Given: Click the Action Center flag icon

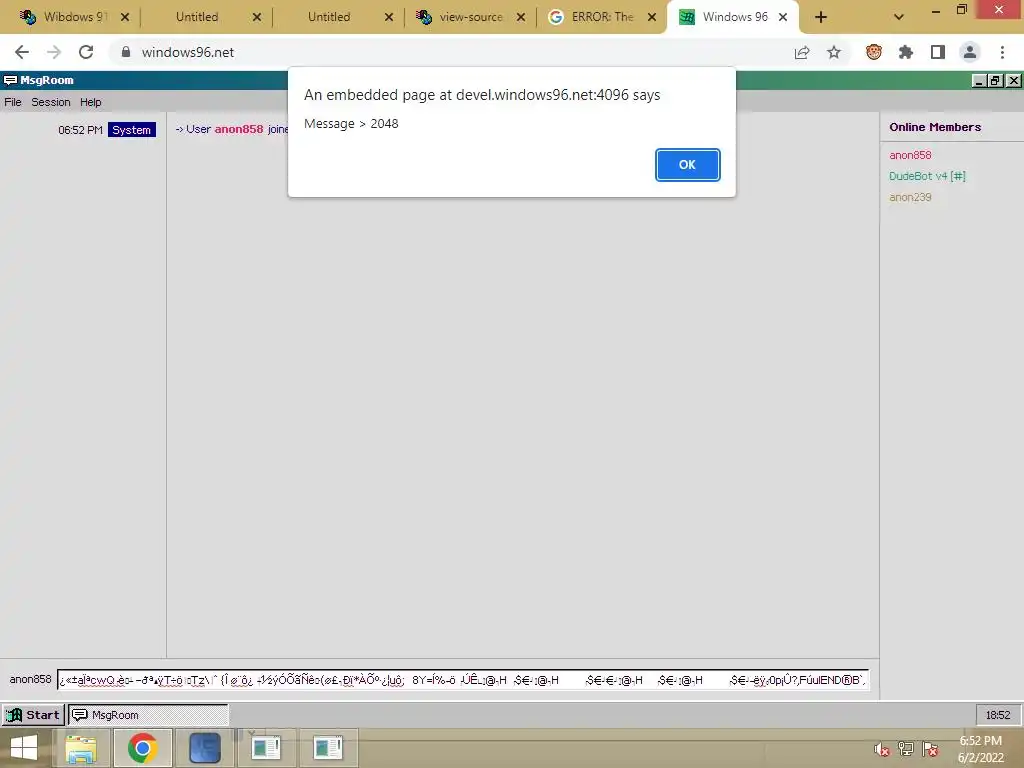Looking at the screenshot, I should (931, 749).
